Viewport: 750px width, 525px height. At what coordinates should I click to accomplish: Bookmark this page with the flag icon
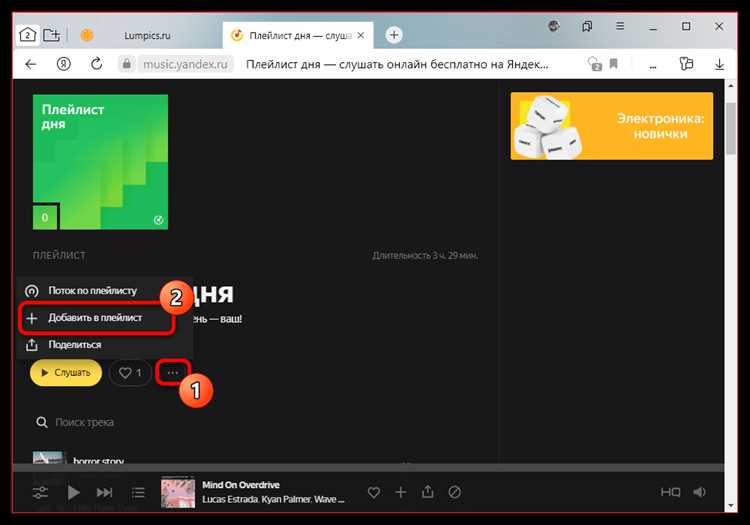pyautogui.click(x=614, y=64)
